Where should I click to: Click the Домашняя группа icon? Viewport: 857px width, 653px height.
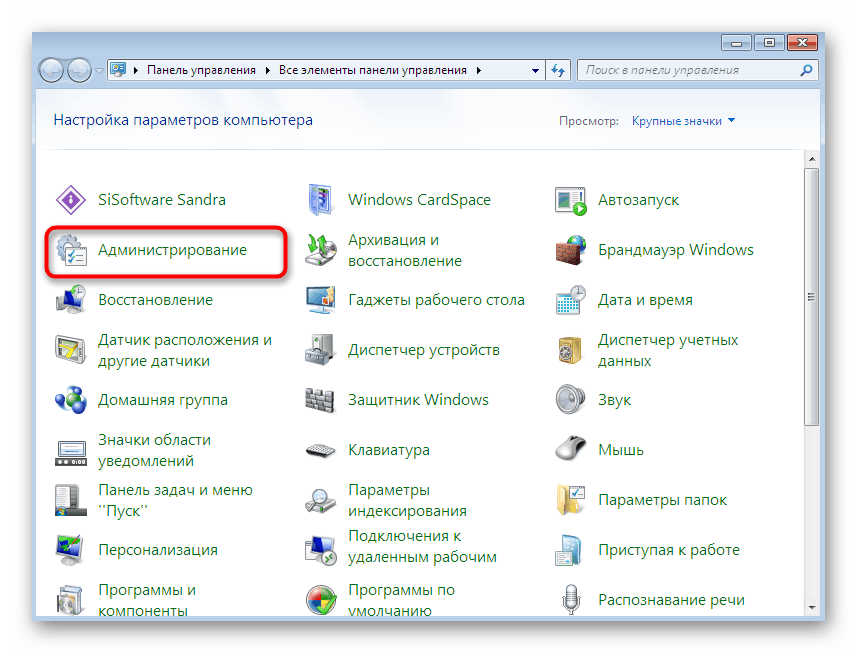[71, 400]
